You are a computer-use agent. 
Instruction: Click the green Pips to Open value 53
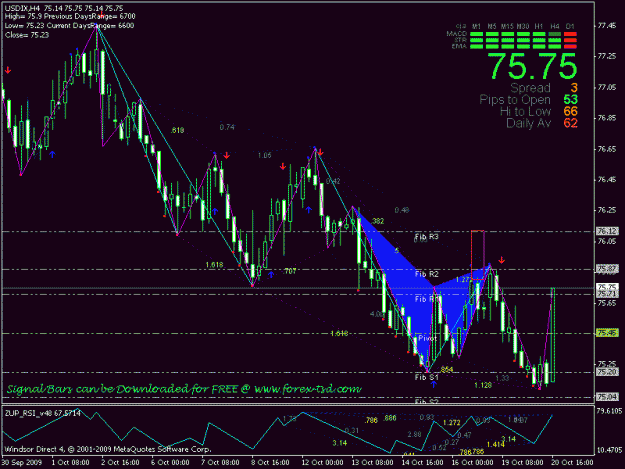coord(570,100)
